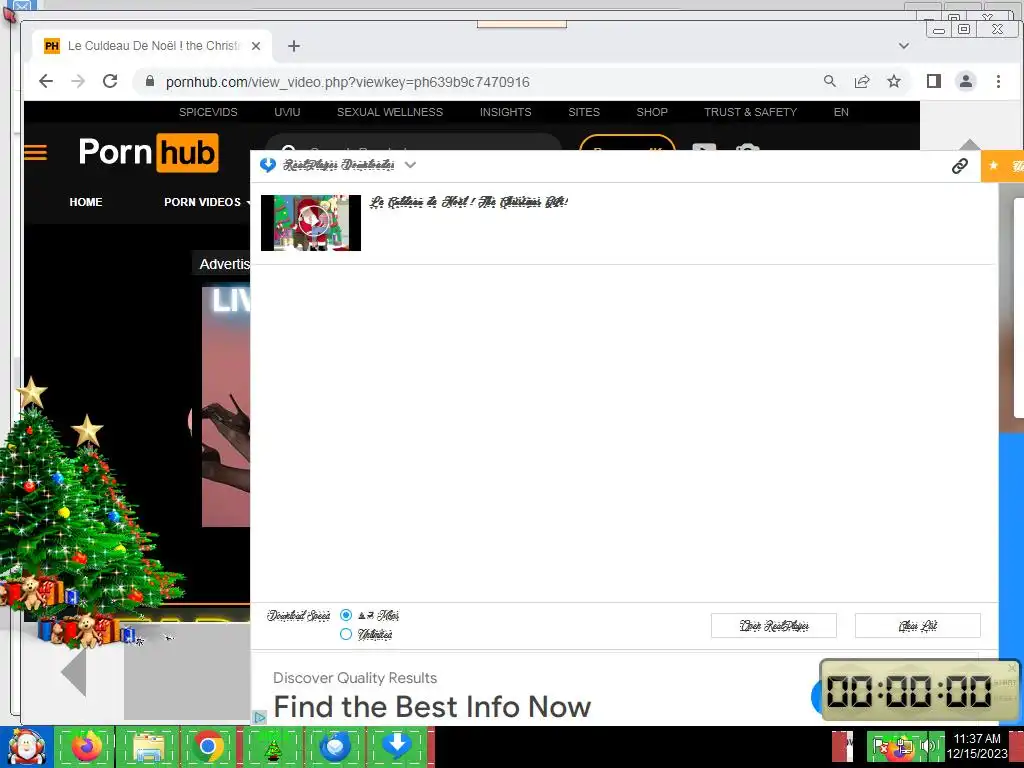Reload the current page

pyautogui.click(x=110, y=82)
